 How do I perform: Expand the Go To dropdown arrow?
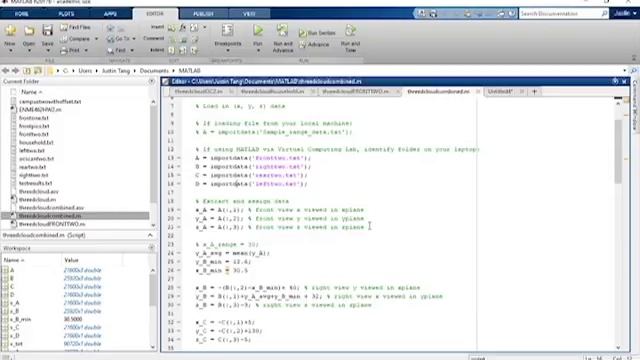coord(133,39)
